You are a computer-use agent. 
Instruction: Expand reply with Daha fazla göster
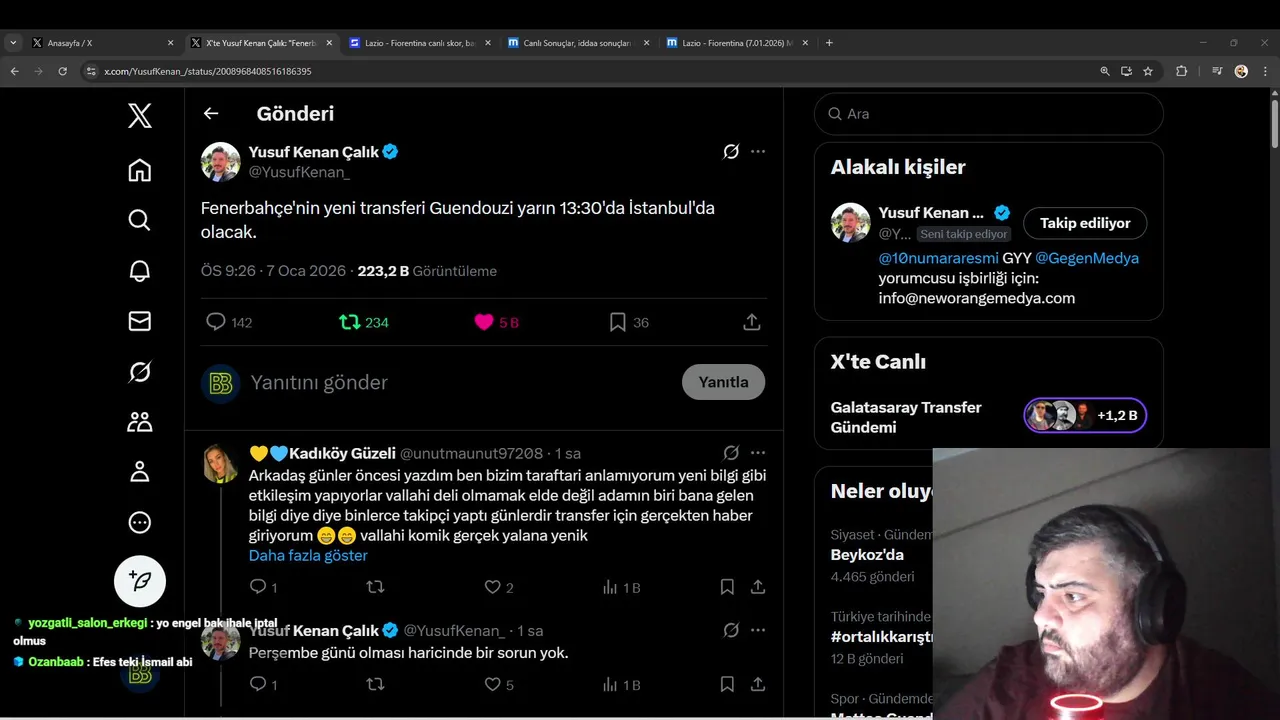308,555
